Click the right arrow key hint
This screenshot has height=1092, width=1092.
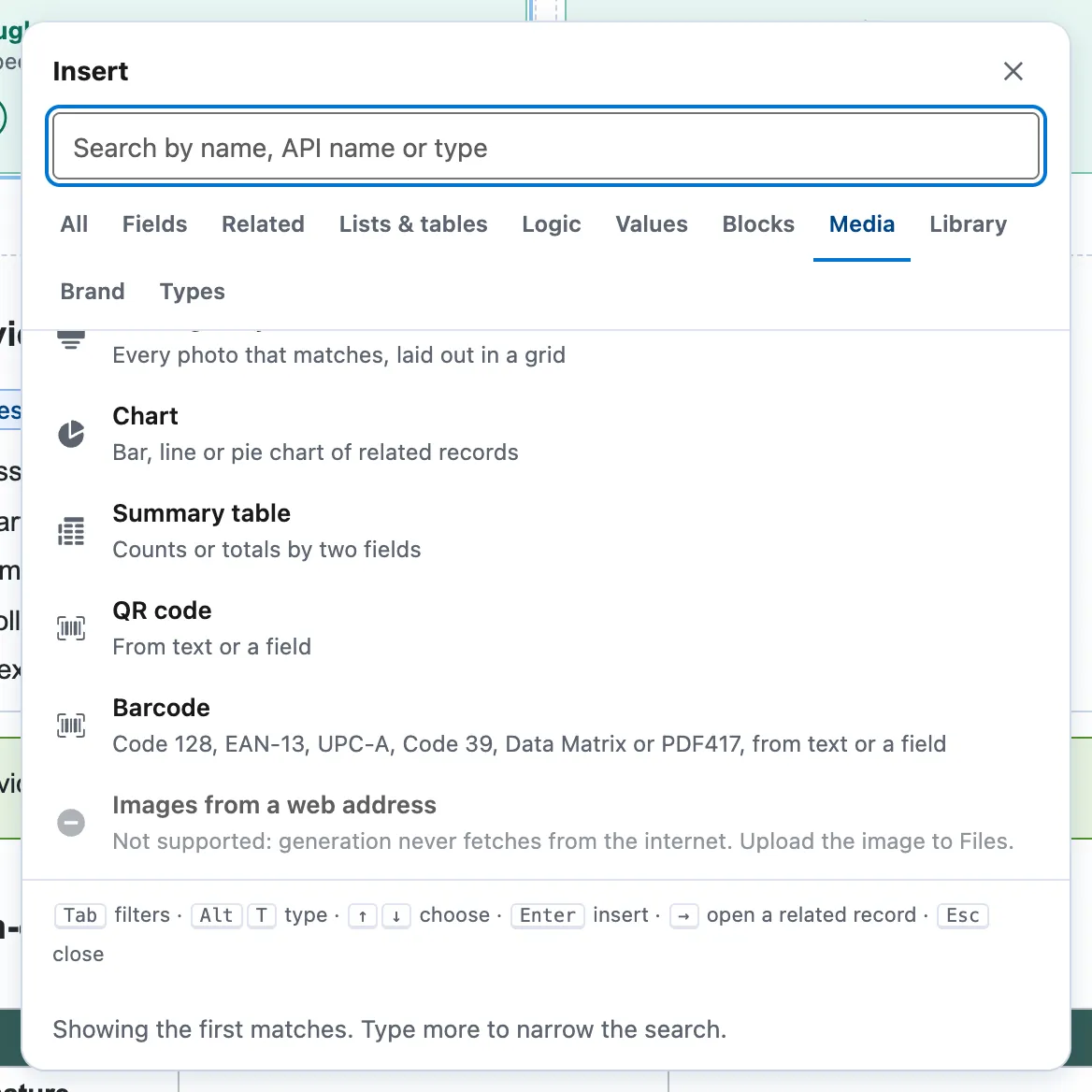[683, 915]
